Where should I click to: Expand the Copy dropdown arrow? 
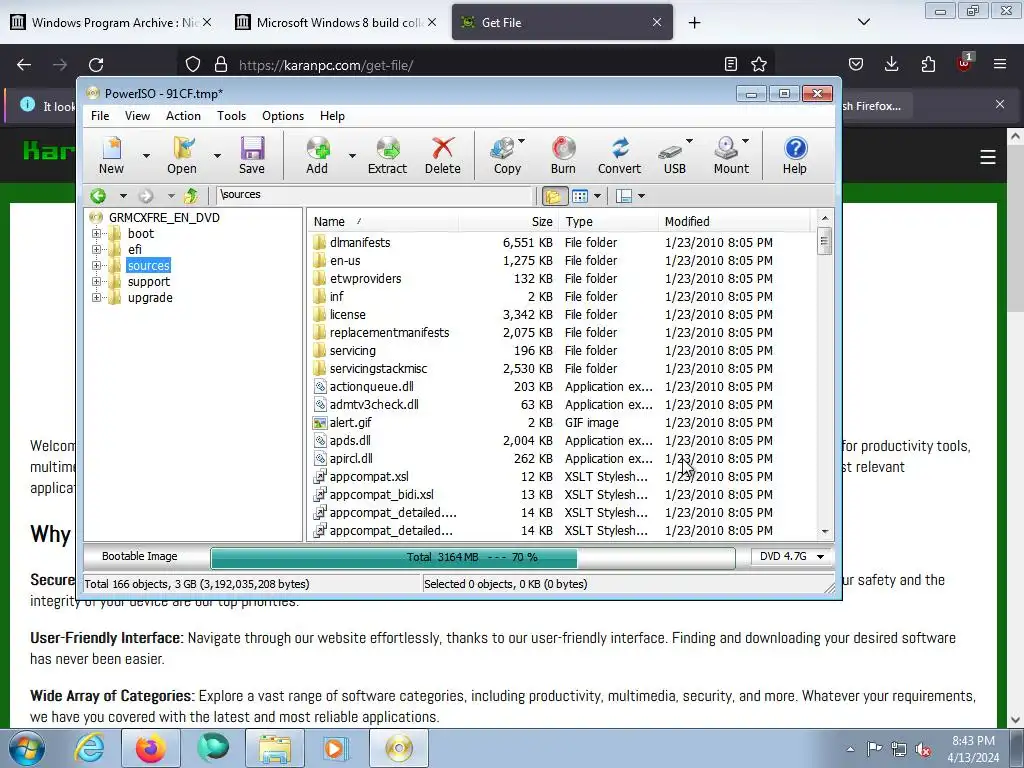coord(521,140)
